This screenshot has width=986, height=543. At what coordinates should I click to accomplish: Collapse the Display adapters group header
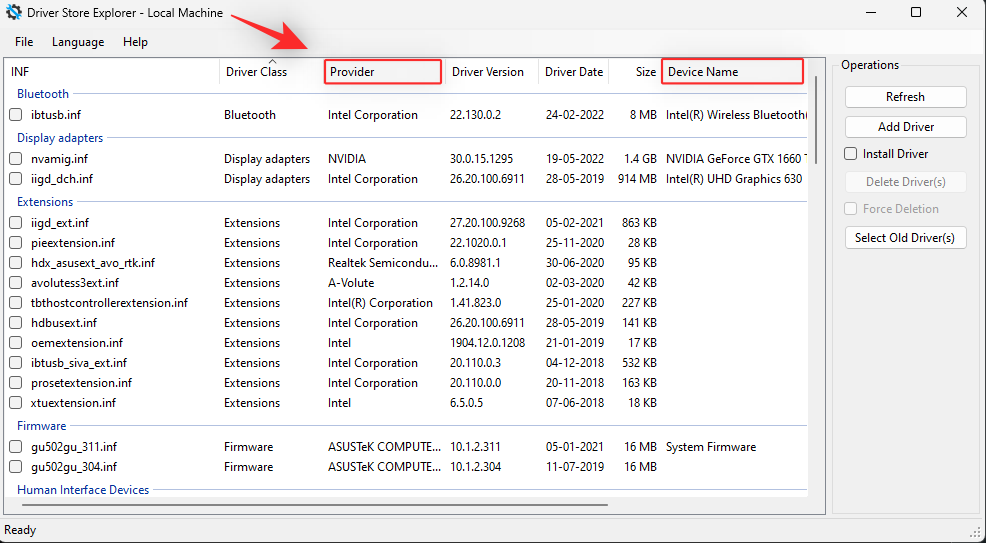click(x=60, y=138)
